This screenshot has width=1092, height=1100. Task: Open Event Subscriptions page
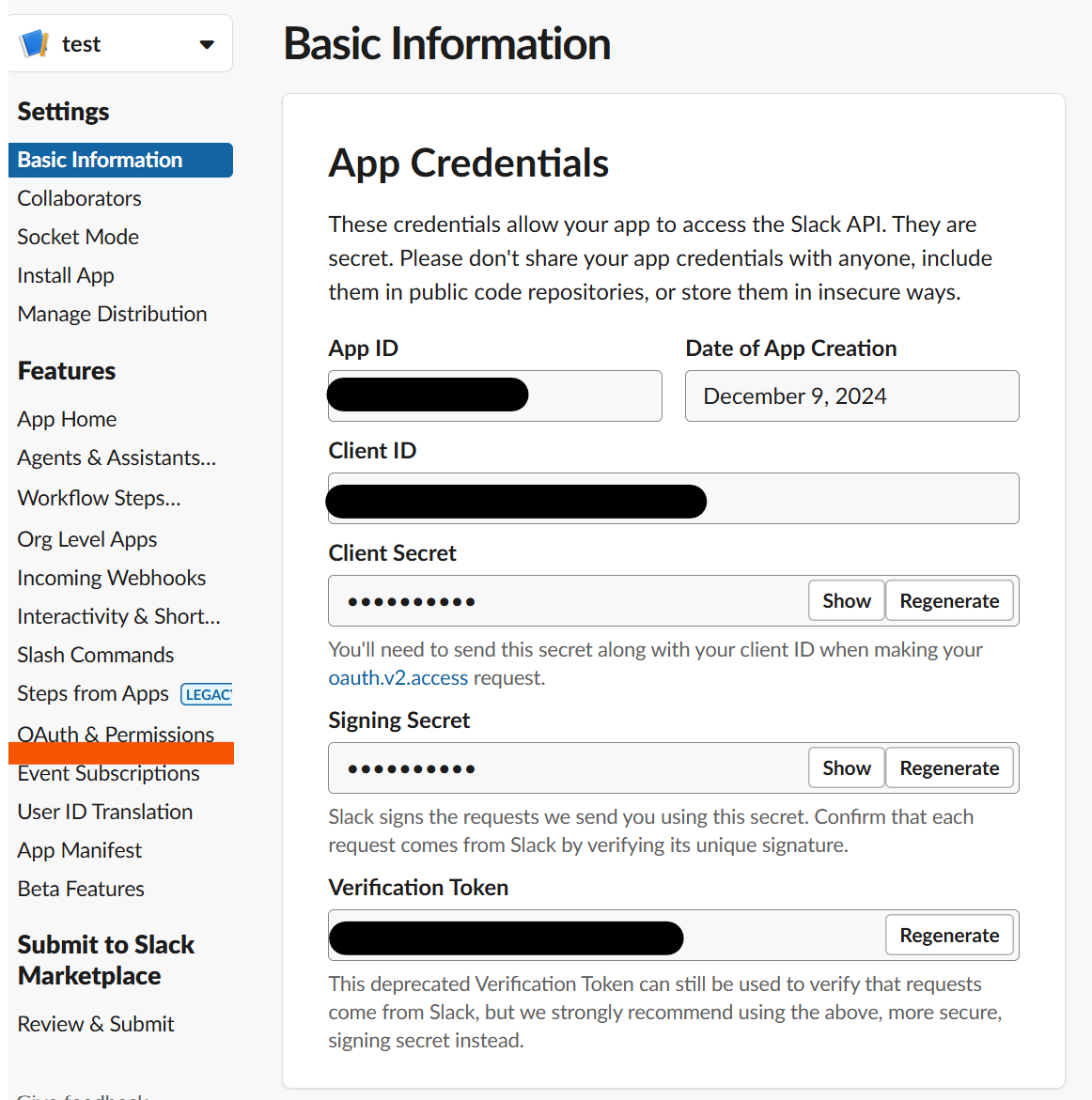pyautogui.click(x=109, y=773)
